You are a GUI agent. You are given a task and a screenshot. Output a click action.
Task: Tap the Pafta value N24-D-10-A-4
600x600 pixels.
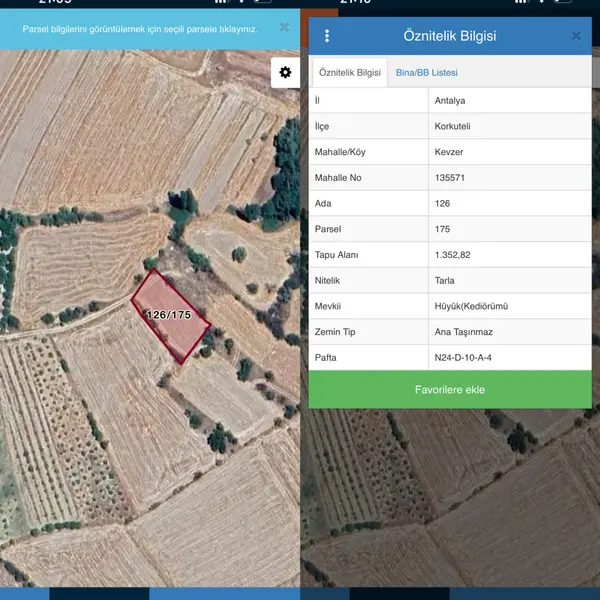463,358
